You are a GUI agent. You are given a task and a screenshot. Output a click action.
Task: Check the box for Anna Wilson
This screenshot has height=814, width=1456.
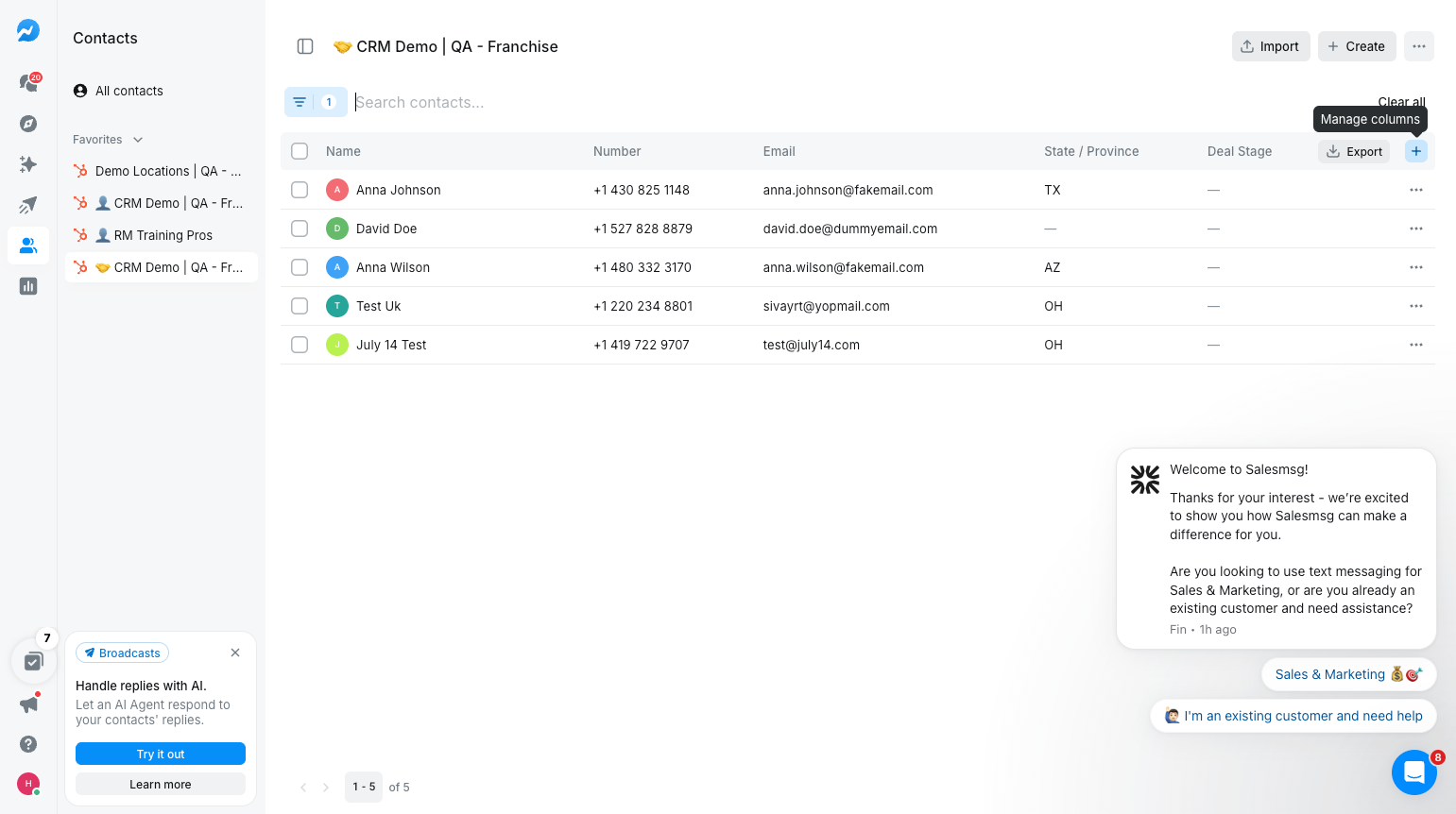(x=300, y=267)
